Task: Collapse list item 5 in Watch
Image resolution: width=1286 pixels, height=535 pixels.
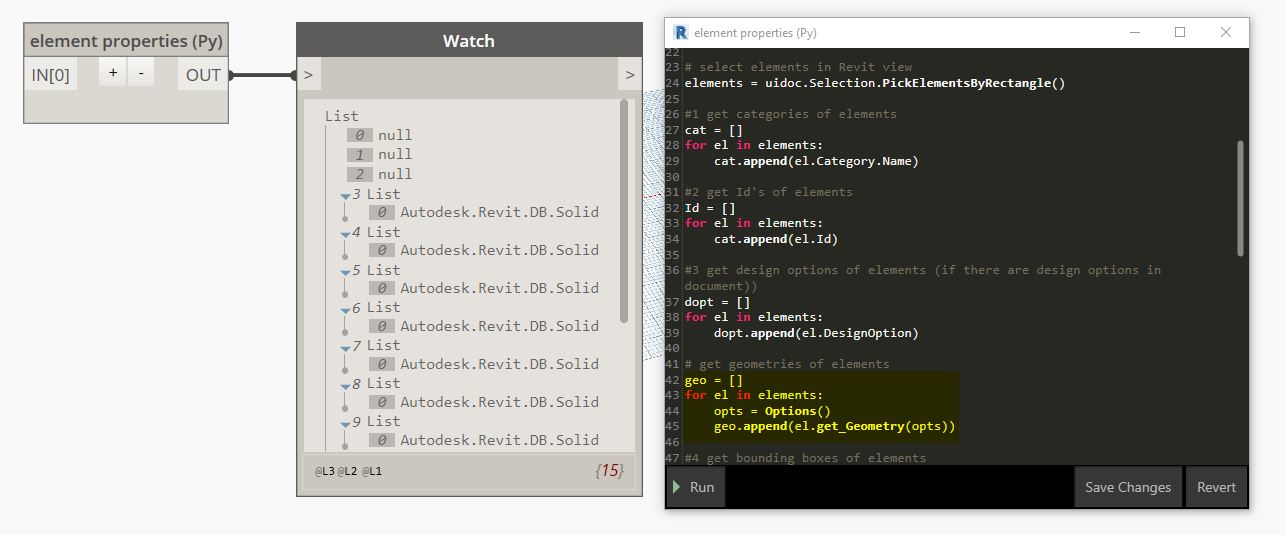Action: 345,271
